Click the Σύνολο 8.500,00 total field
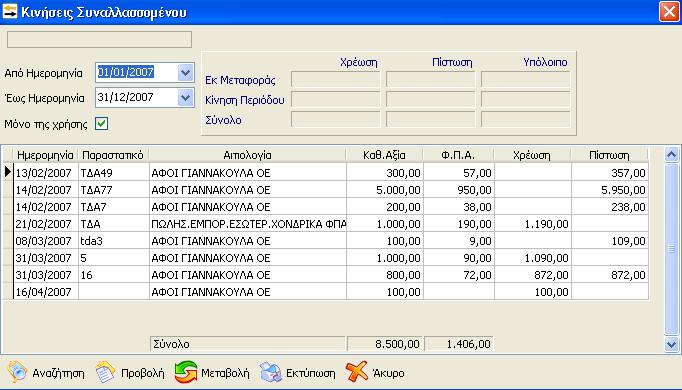This screenshot has width=682, height=390. pos(385,344)
